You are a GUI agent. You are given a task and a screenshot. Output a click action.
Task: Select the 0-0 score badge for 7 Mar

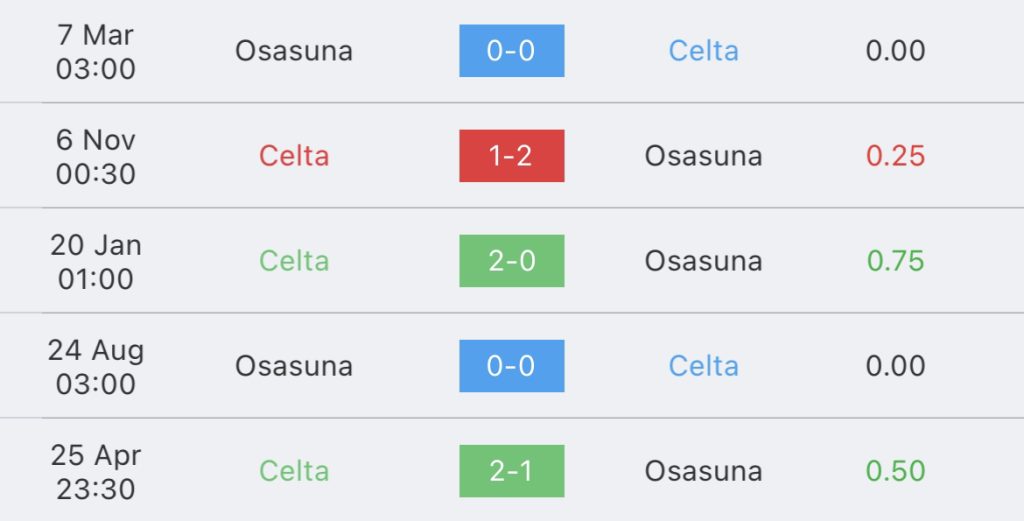(x=511, y=51)
